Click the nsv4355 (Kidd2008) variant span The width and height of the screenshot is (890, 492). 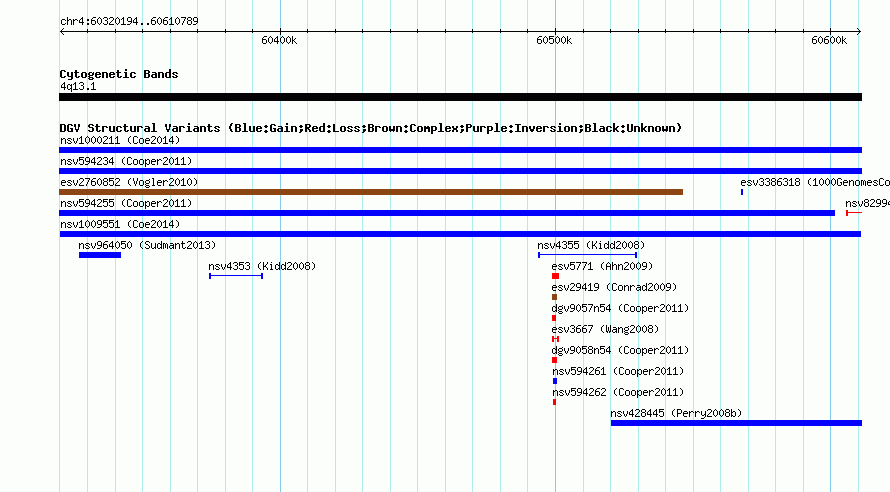587,255
